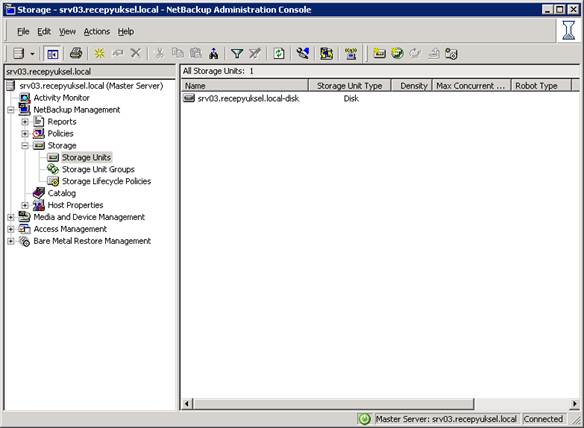Sort by Storage Unit Type column header
The height and width of the screenshot is (428, 584).
[349, 86]
